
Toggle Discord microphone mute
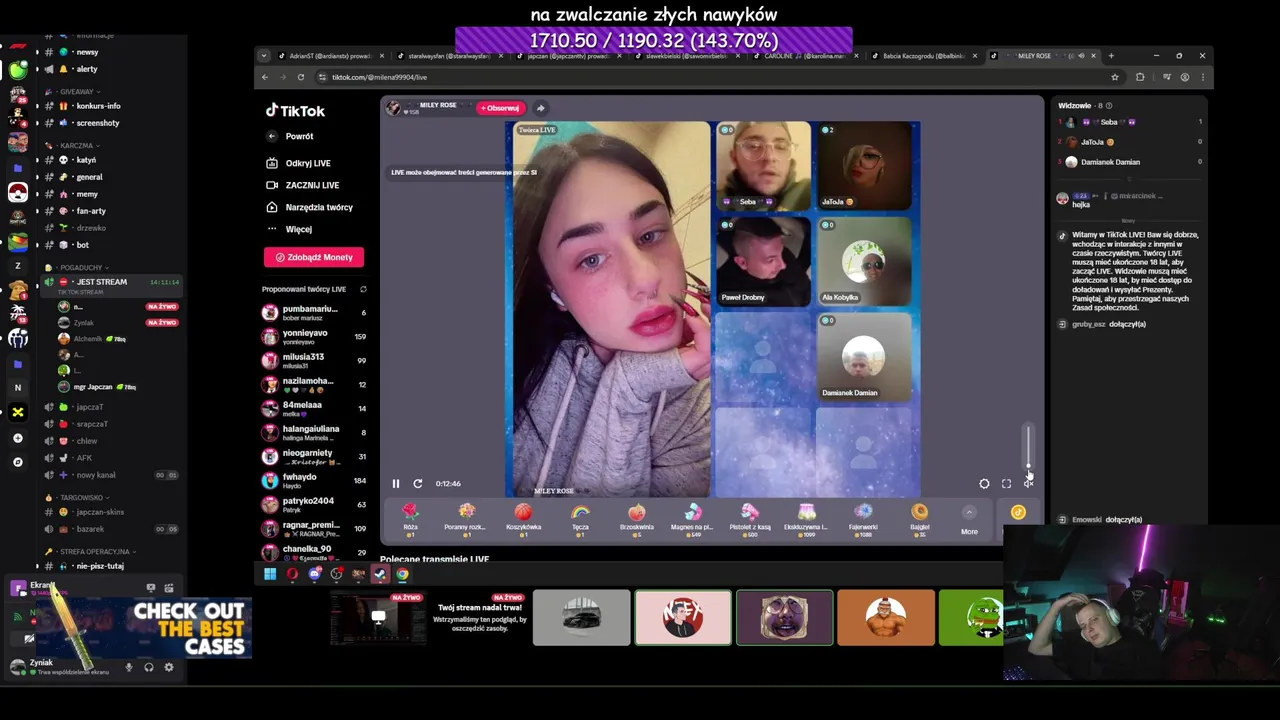click(129, 667)
